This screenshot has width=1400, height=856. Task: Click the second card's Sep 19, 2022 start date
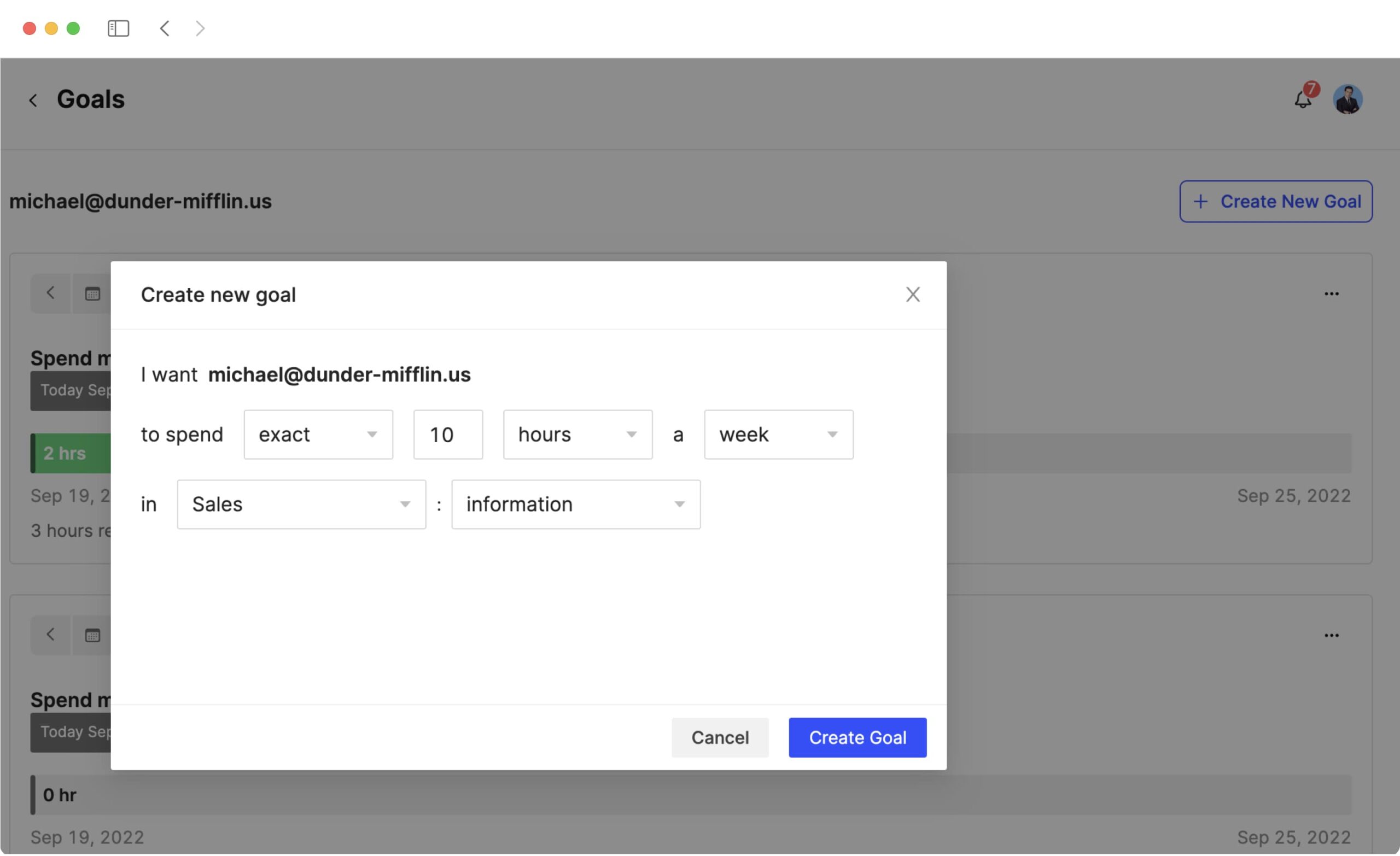[87, 837]
